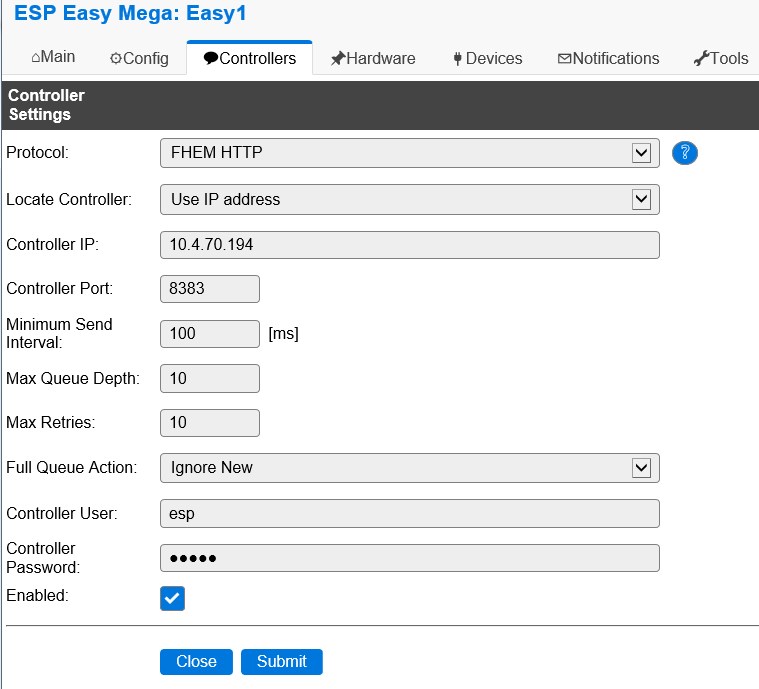Click the Controller IP input field

409,245
